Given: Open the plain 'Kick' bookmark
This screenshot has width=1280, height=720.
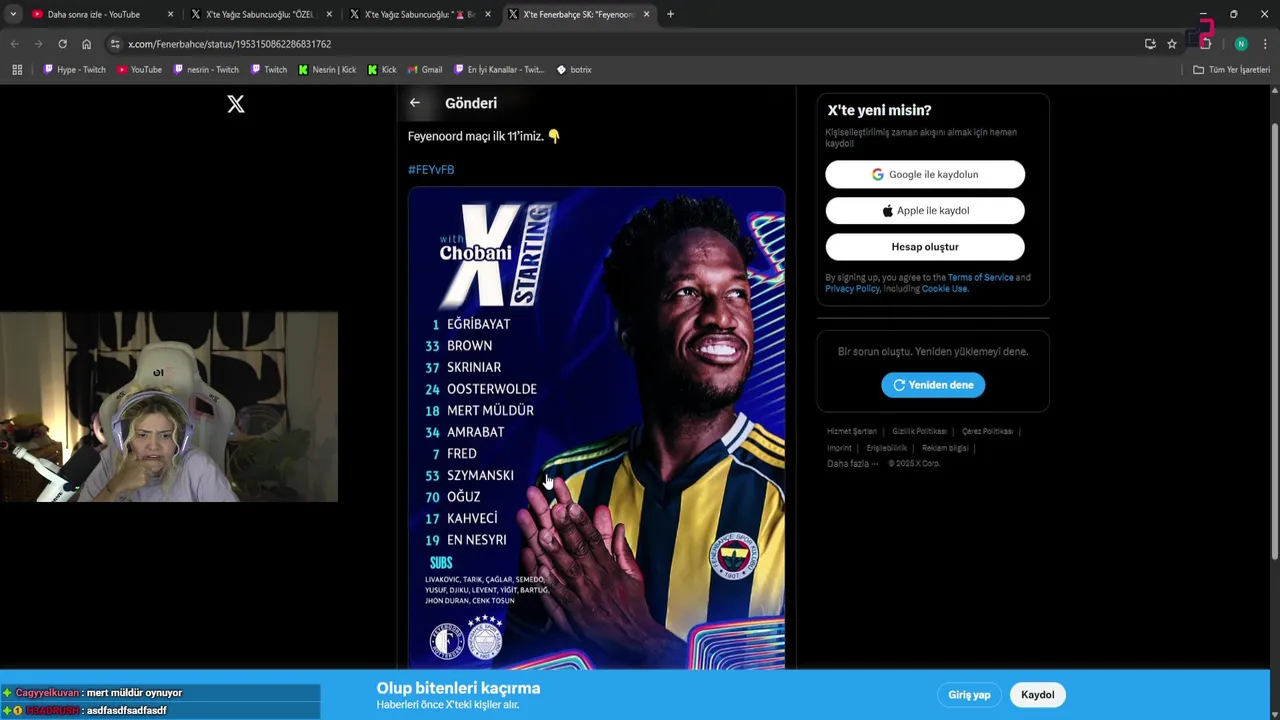Looking at the screenshot, I should 382,70.
